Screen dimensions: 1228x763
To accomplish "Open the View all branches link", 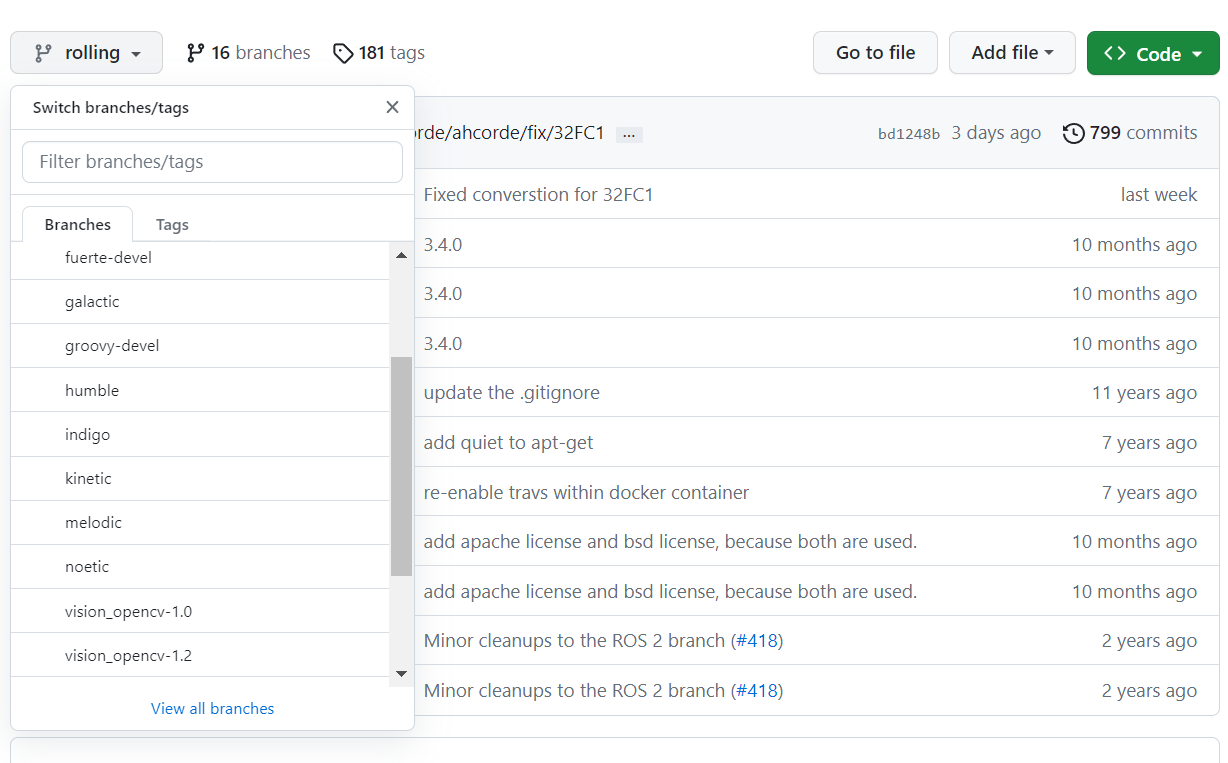I will [212, 708].
